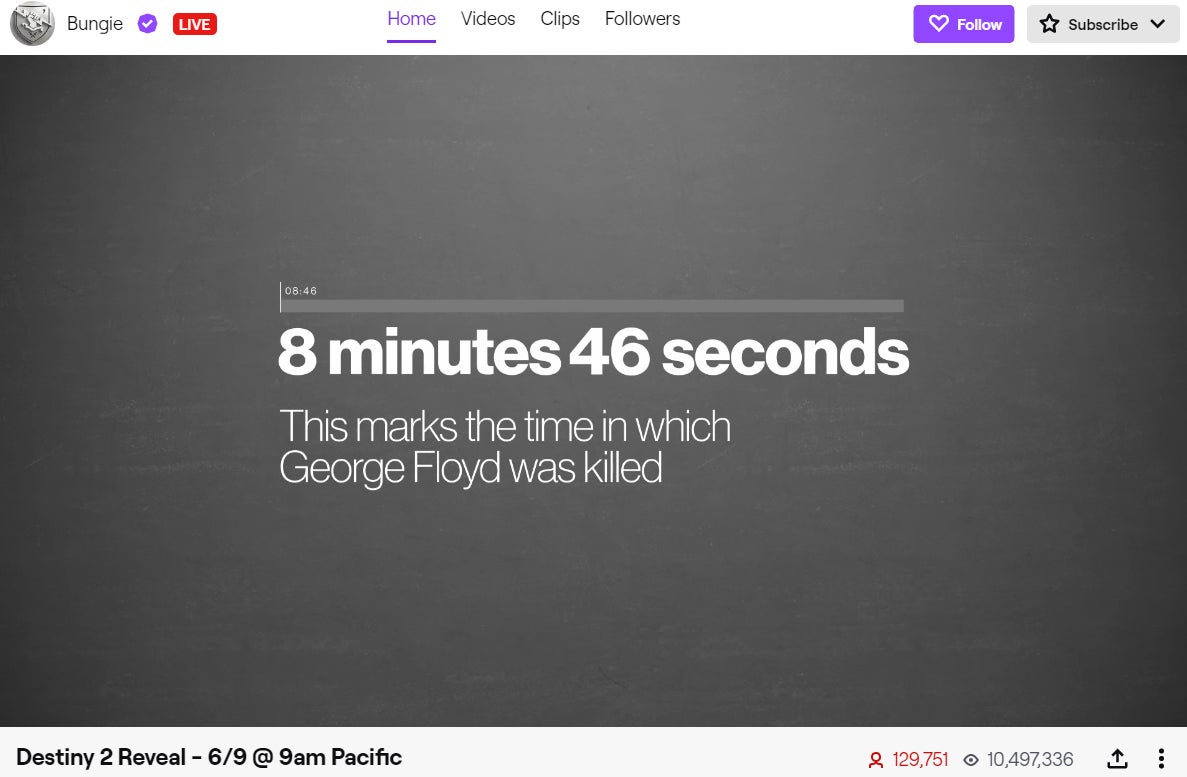Click the Bungie channel name
The width and height of the screenshot is (1187, 777).
(97, 24)
